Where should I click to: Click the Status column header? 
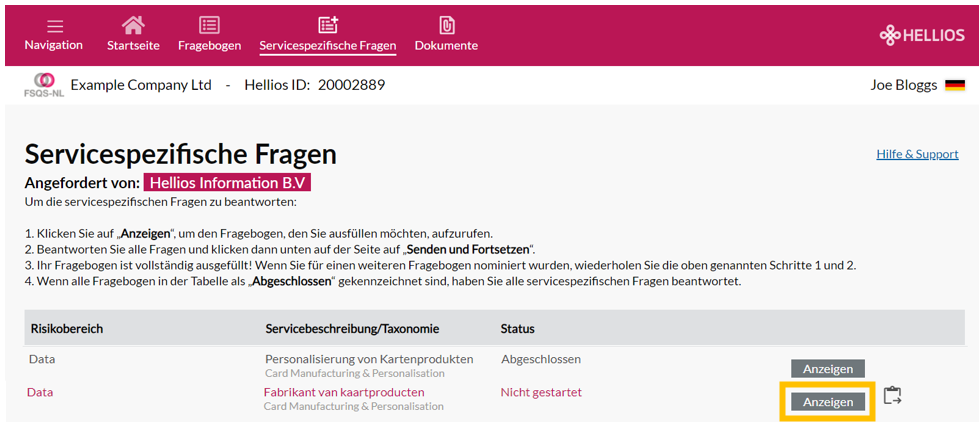[x=518, y=328]
